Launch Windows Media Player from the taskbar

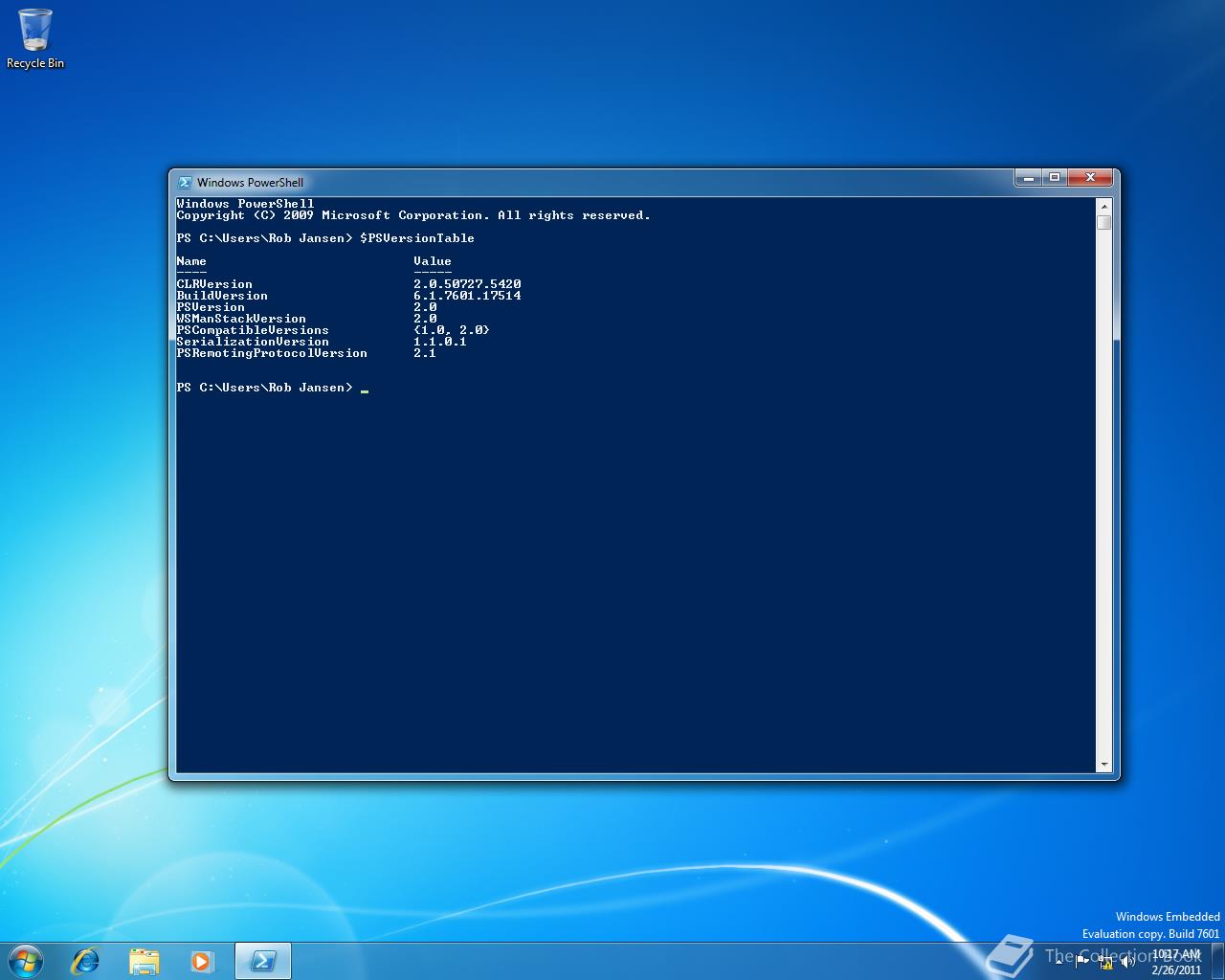point(202,961)
